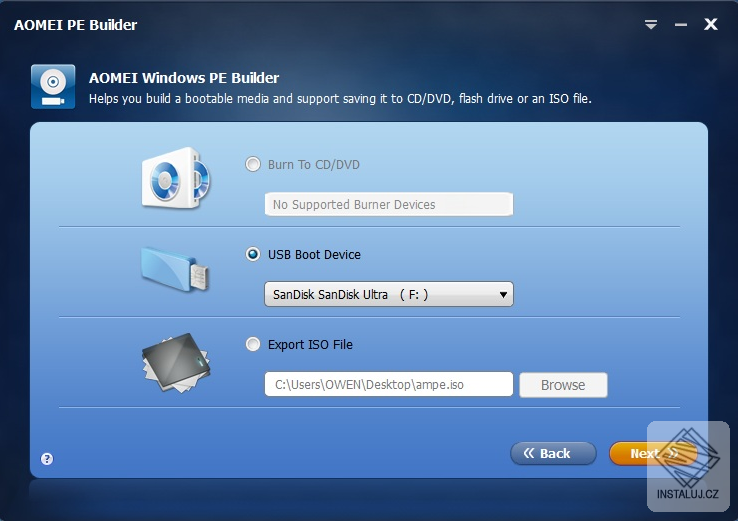Click the CD/DVD burner drive icon
738x521 pixels.
[176, 178]
